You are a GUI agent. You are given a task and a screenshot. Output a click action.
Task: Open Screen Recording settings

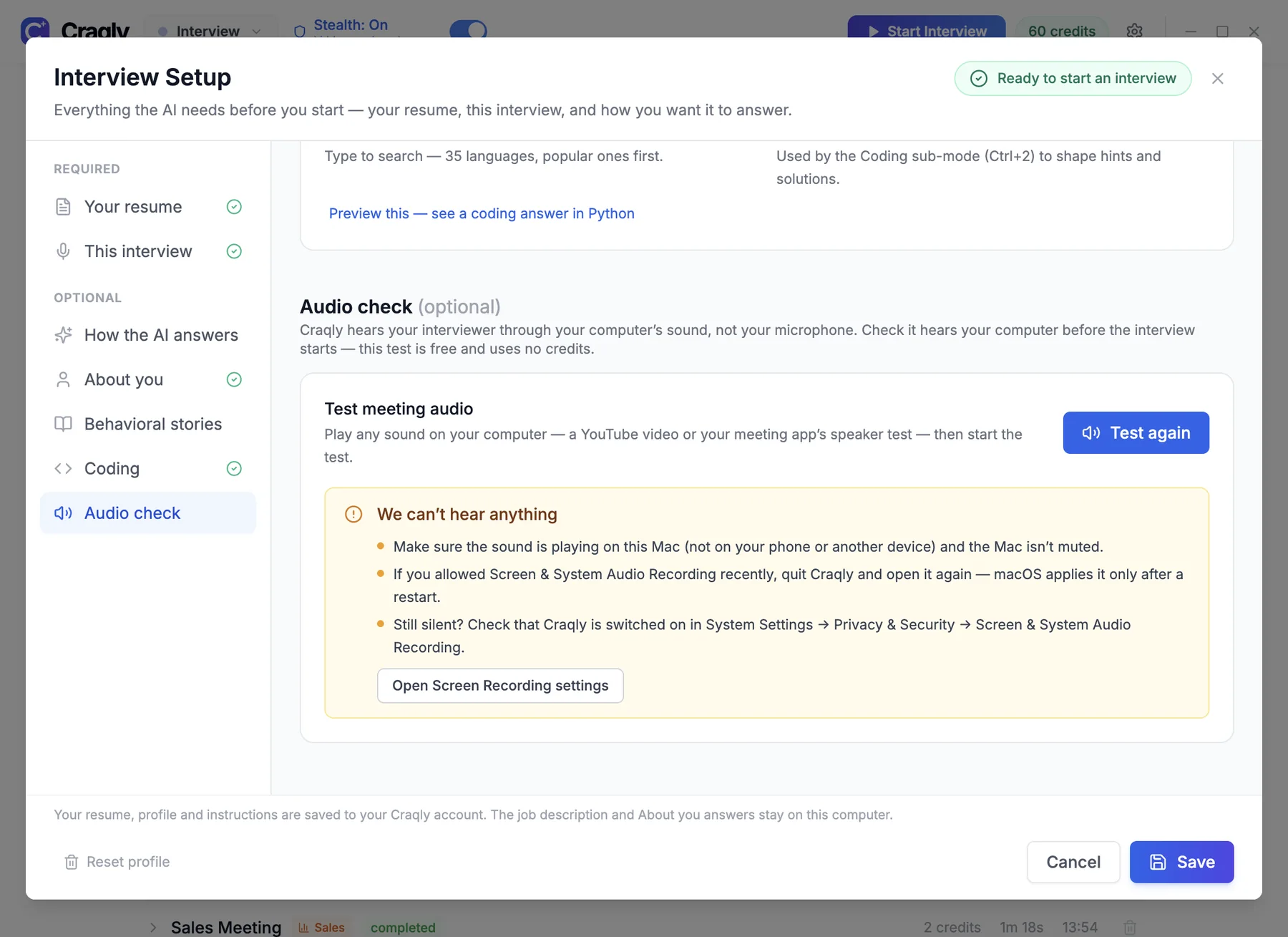tap(500, 686)
